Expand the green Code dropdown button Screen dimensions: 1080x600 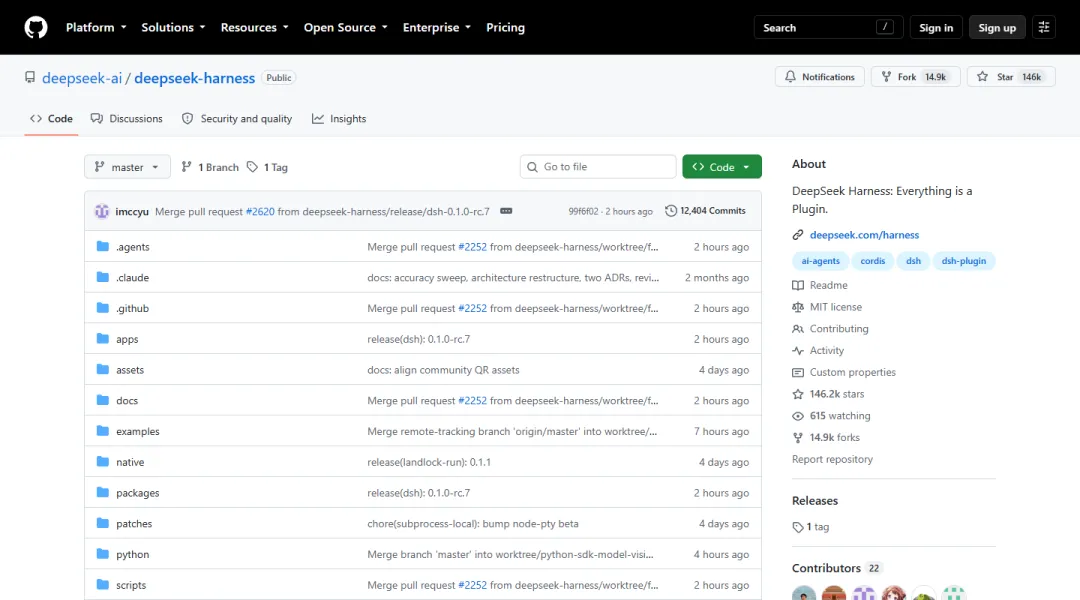point(722,167)
